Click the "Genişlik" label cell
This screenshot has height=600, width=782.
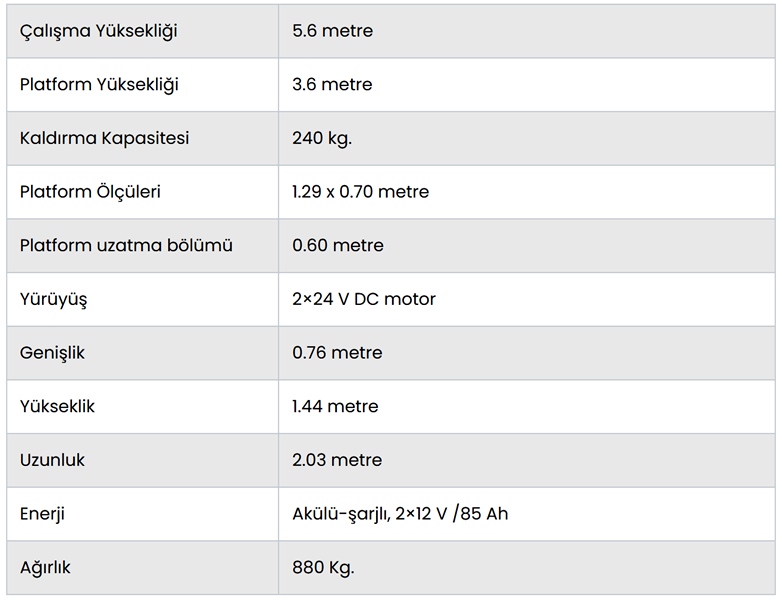tap(52, 353)
